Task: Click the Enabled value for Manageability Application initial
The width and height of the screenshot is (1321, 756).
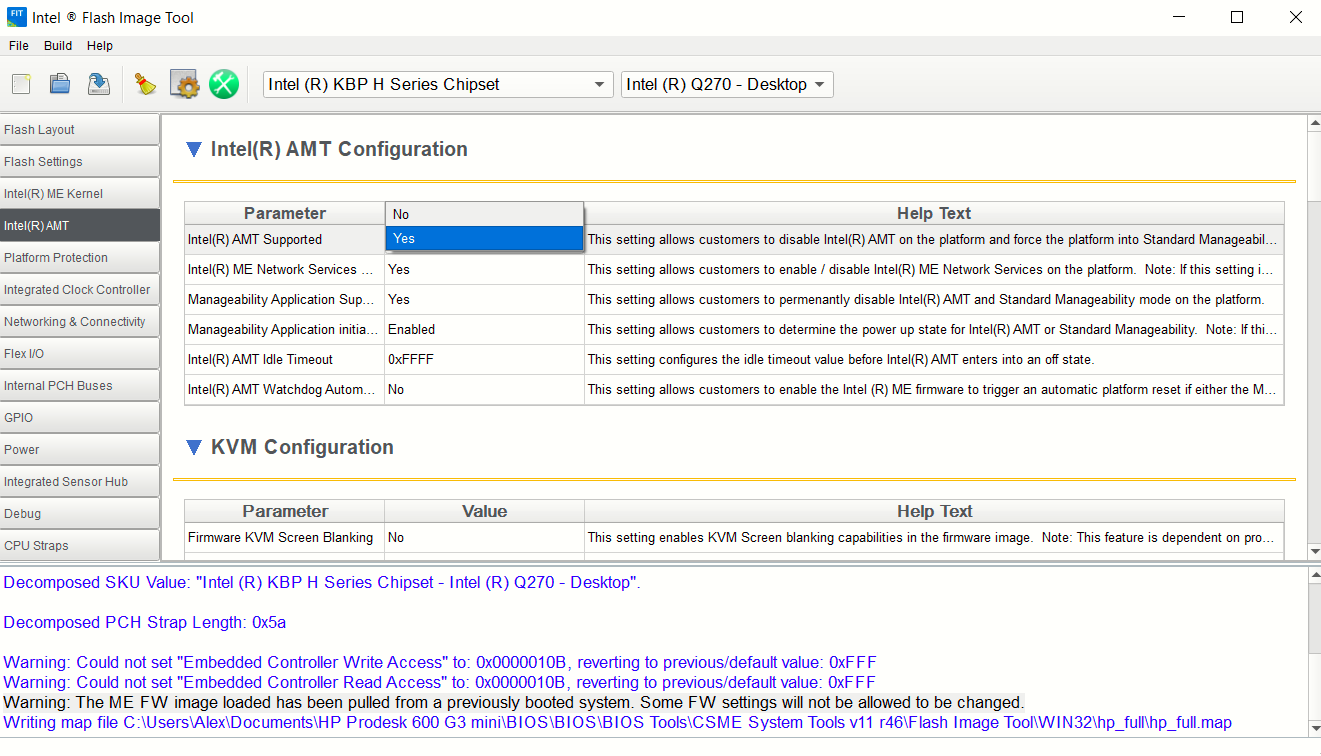Action: 485,330
